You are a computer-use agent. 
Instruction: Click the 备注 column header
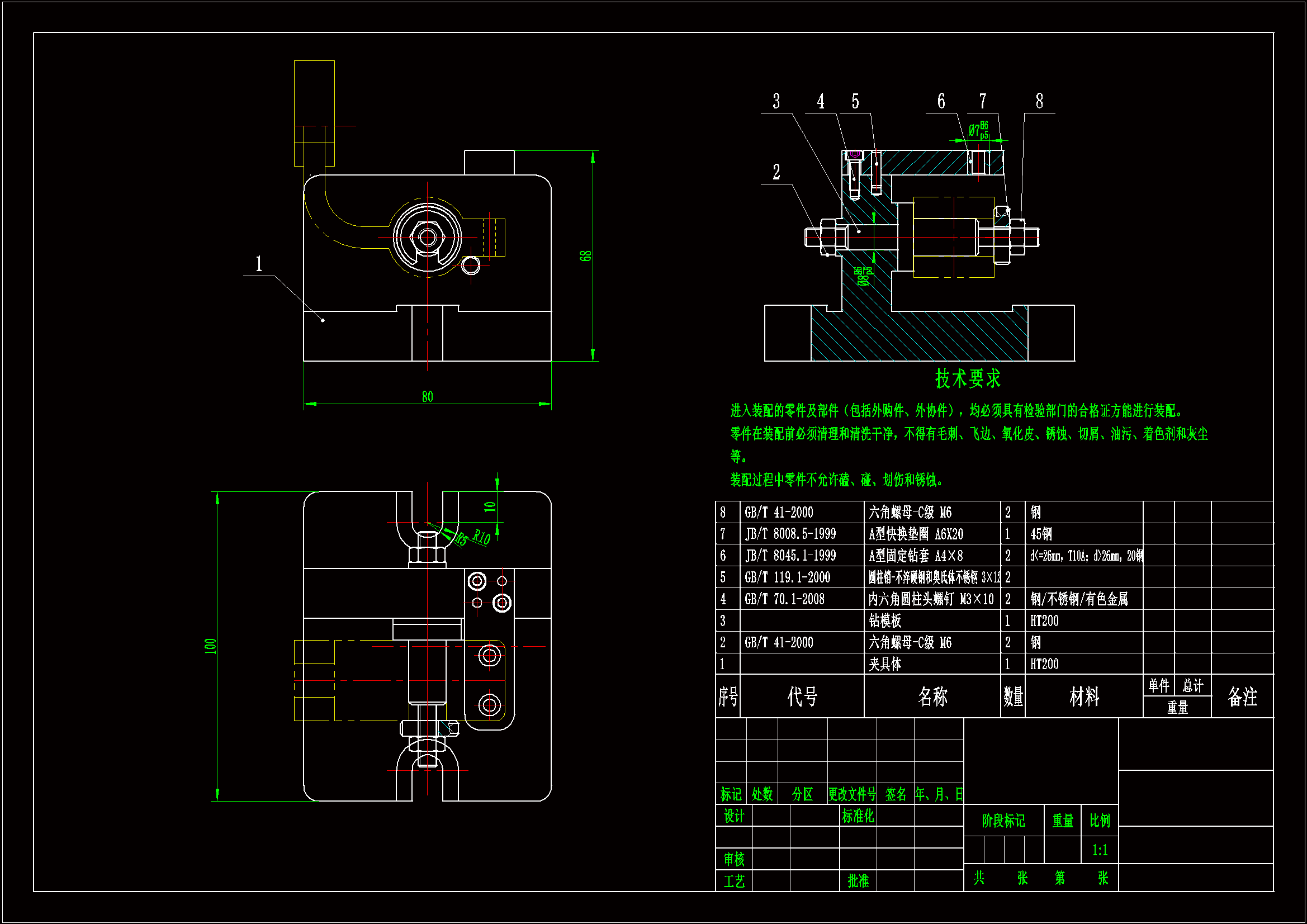click(1242, 696)
